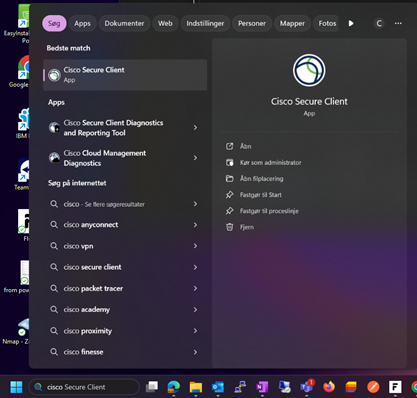Switch to Dokumenter filter tab
Viewport: 417px width, 398px height.
click(124, 23)
